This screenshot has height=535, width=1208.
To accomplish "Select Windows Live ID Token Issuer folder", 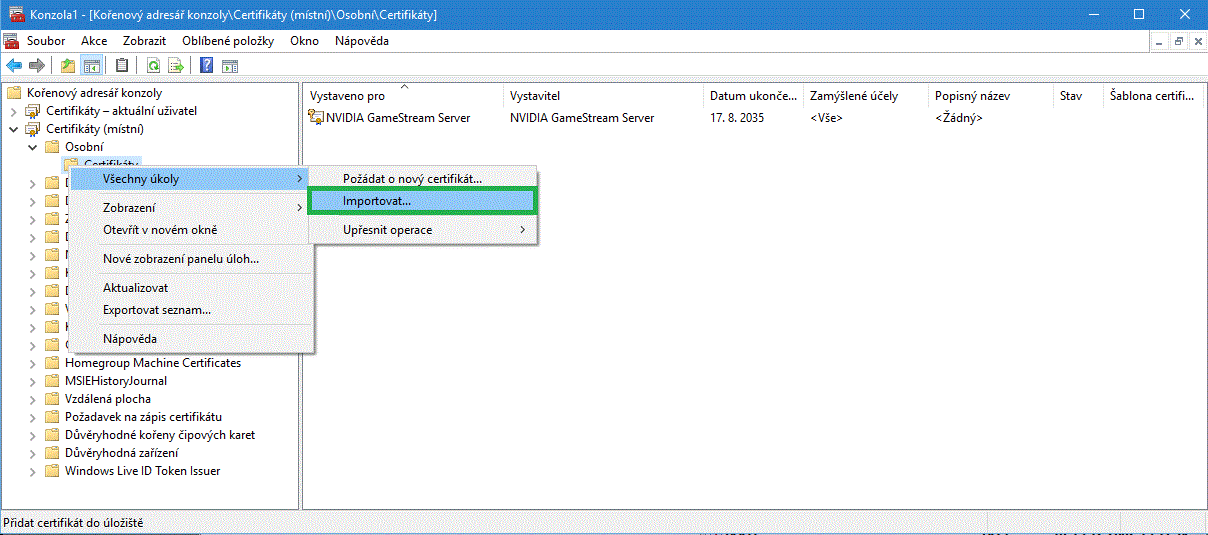I will [x=142, y=471].
